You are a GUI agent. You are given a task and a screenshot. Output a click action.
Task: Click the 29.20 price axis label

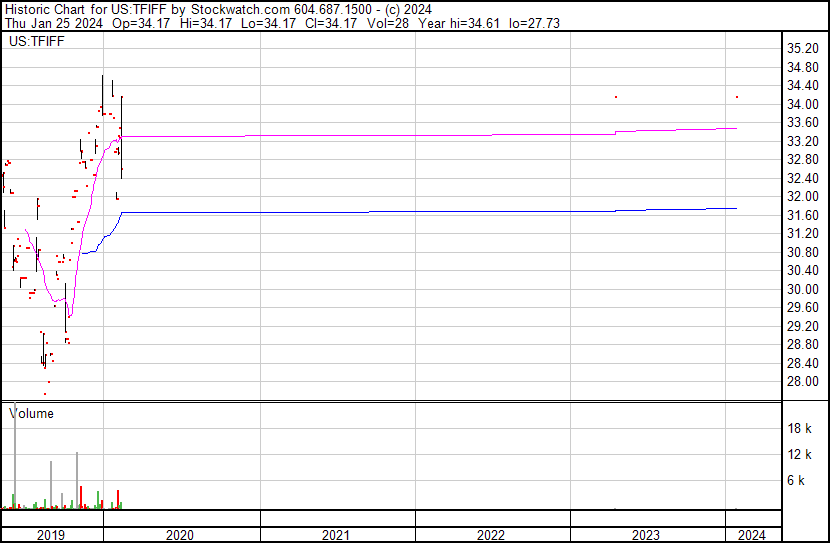(802, 326)
